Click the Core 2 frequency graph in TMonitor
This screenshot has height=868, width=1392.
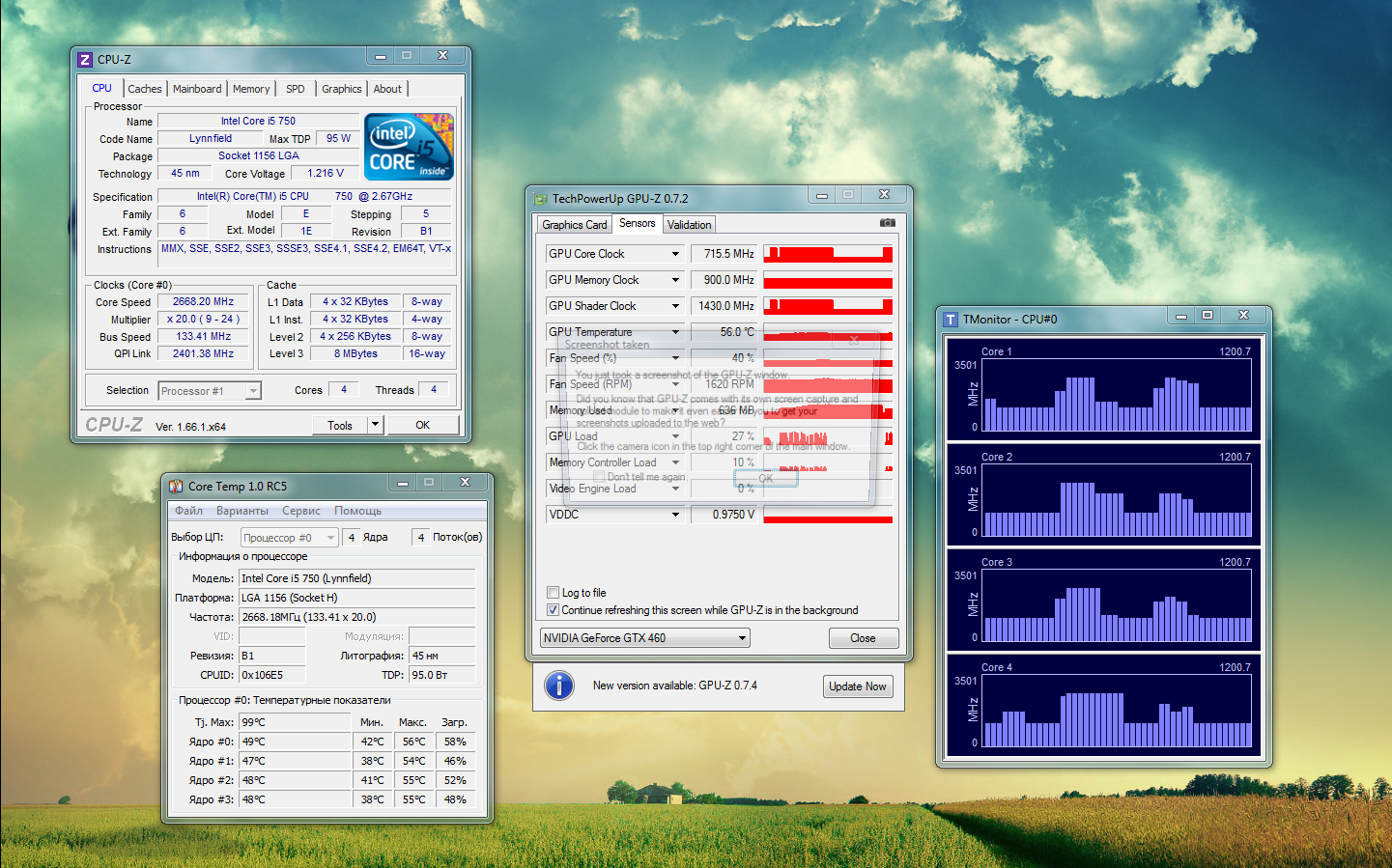pos(1118,500)
